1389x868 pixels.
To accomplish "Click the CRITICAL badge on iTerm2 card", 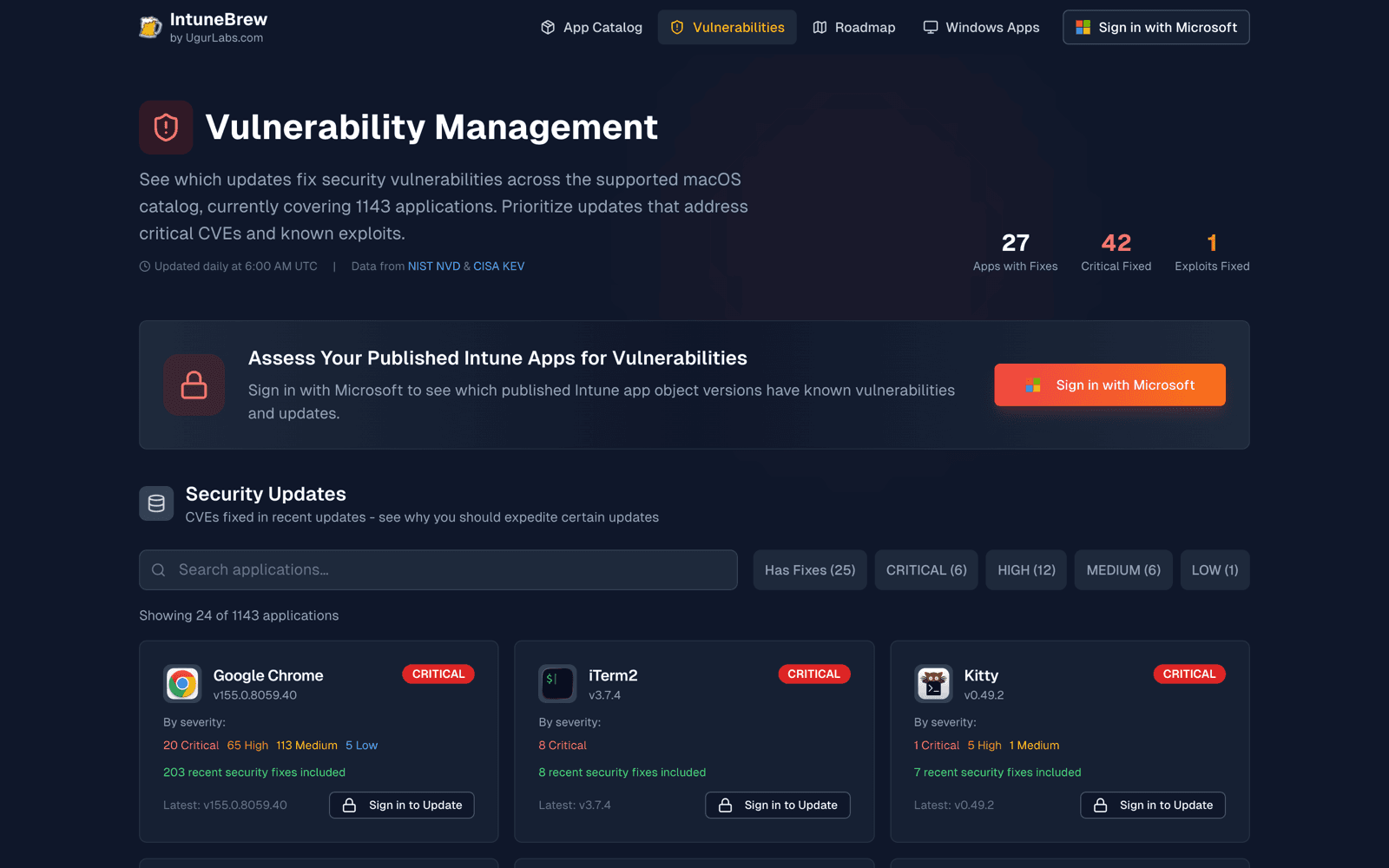I will click(814, 674).
